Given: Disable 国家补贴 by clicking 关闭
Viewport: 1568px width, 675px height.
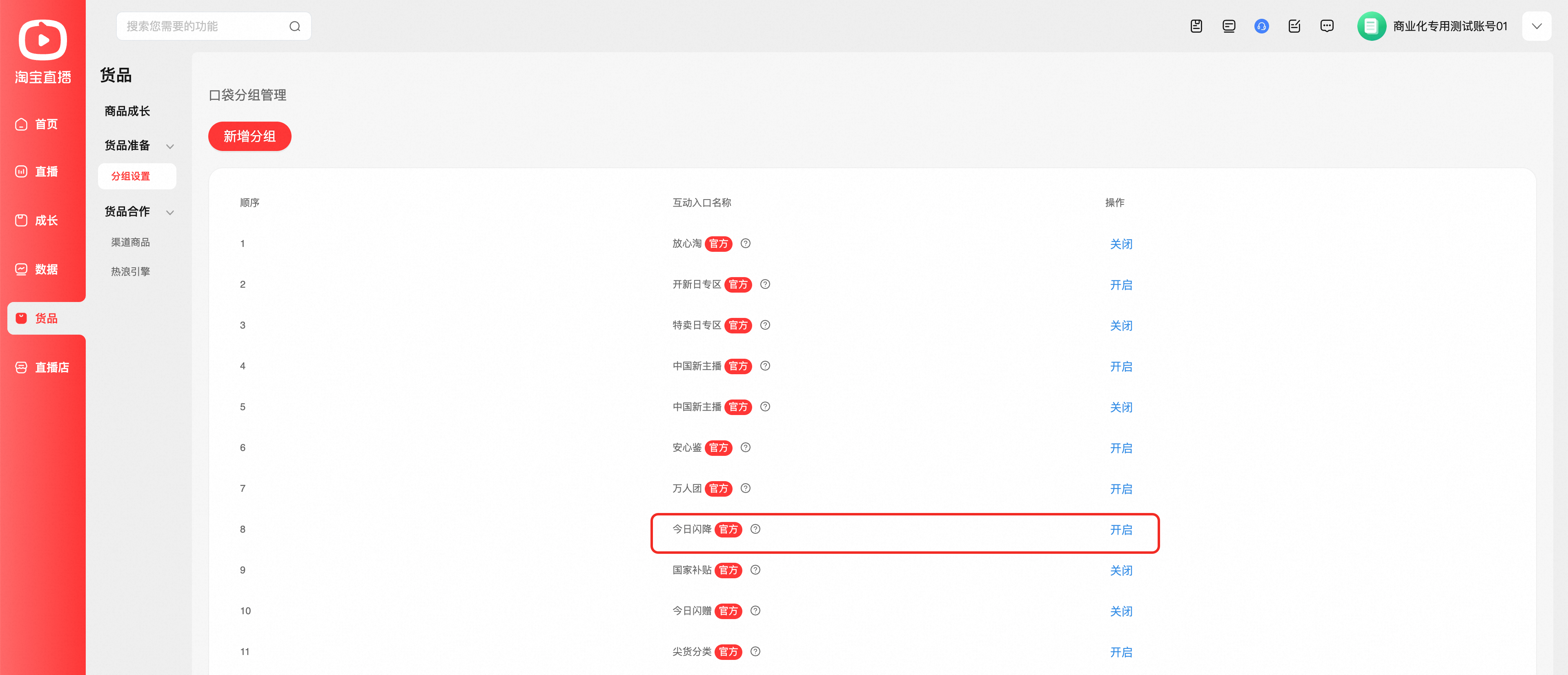Looking at the screenshot, I should pos(1120,571).
